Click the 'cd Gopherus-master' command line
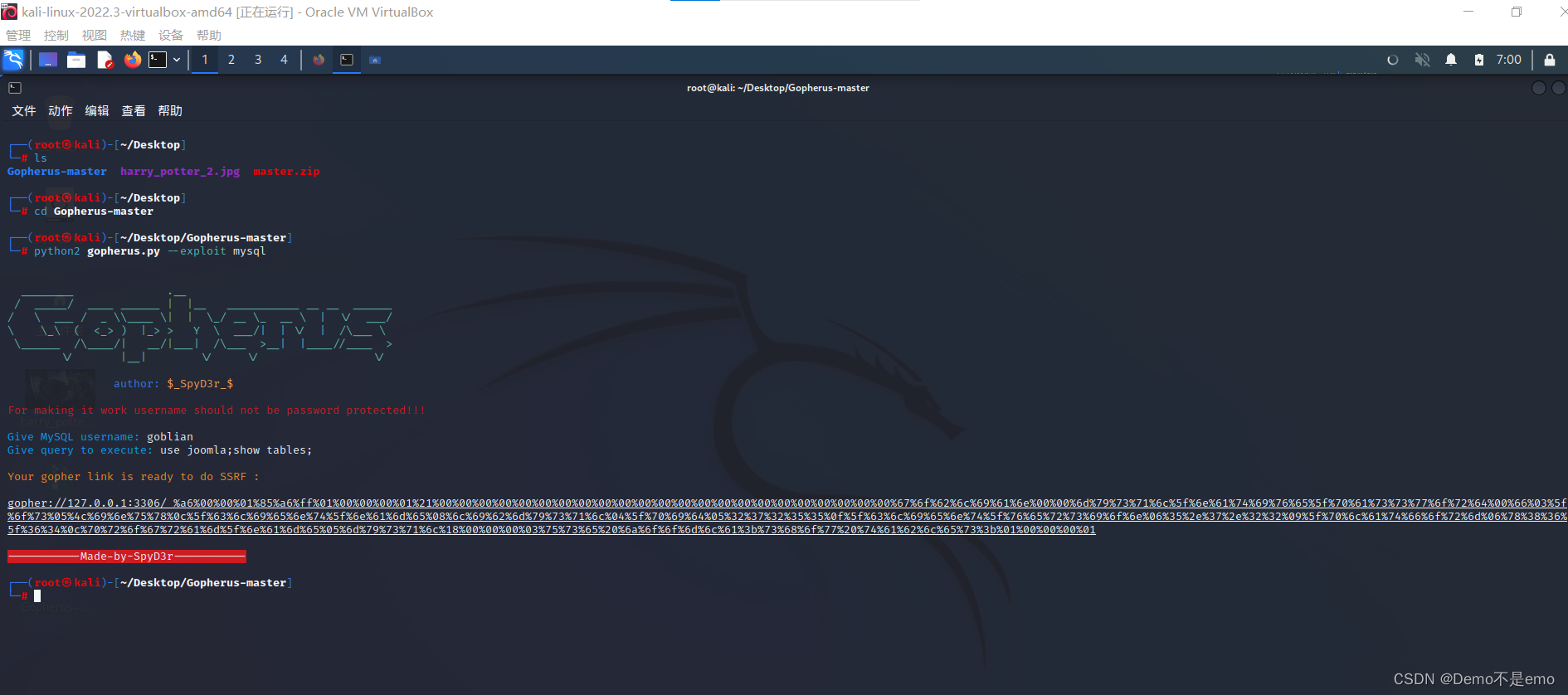Image resolution: width=1568 pixels, height=695 pixels. (94, 211)
